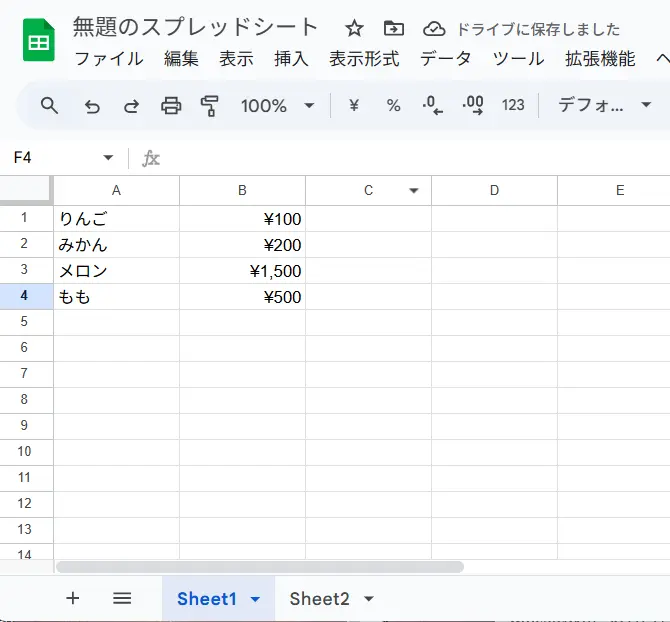Screen dimensions: 670x622
Task: Star this spreadsheet document
Action: click(354, 28)
